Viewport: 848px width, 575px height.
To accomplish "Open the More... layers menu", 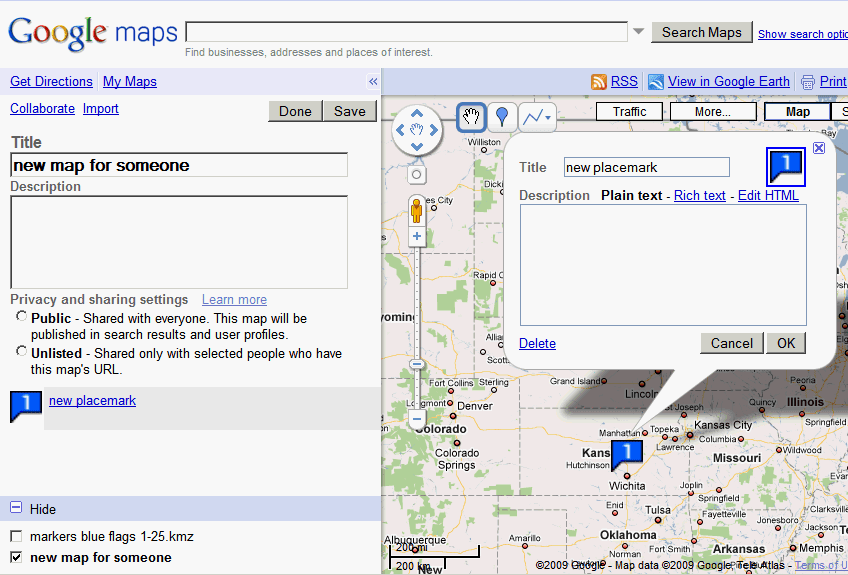I will [x=713, y=111].
